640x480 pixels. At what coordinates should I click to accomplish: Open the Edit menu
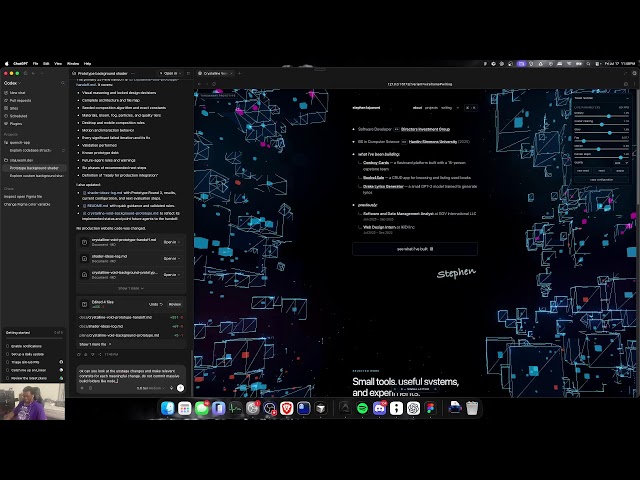[x=46, y=64]
